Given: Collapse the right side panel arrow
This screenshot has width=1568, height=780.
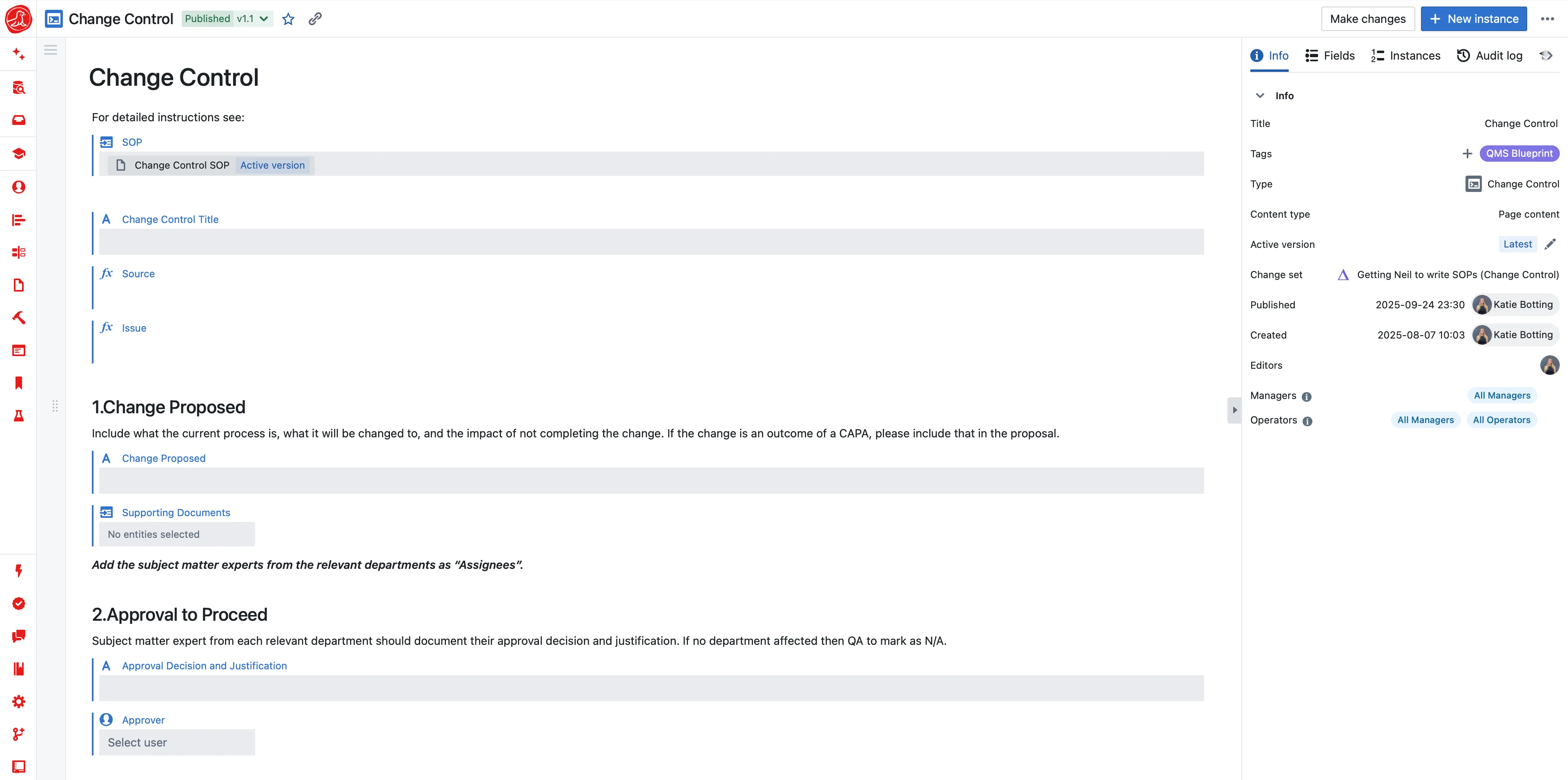Looking at the screenshot, I should point(1234,410).
